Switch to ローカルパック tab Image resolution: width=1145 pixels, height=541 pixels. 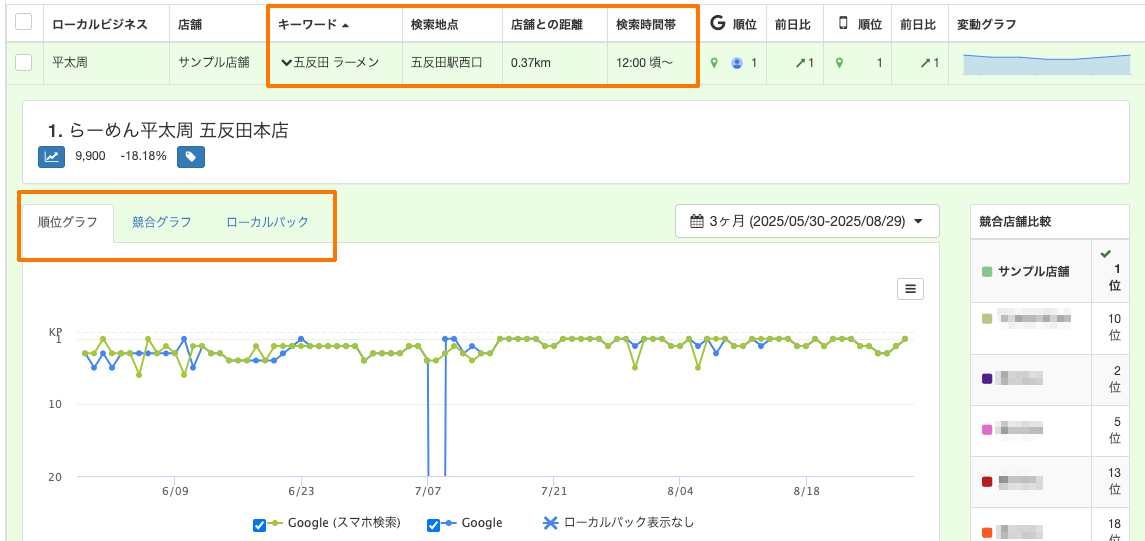tap(267, 222)
